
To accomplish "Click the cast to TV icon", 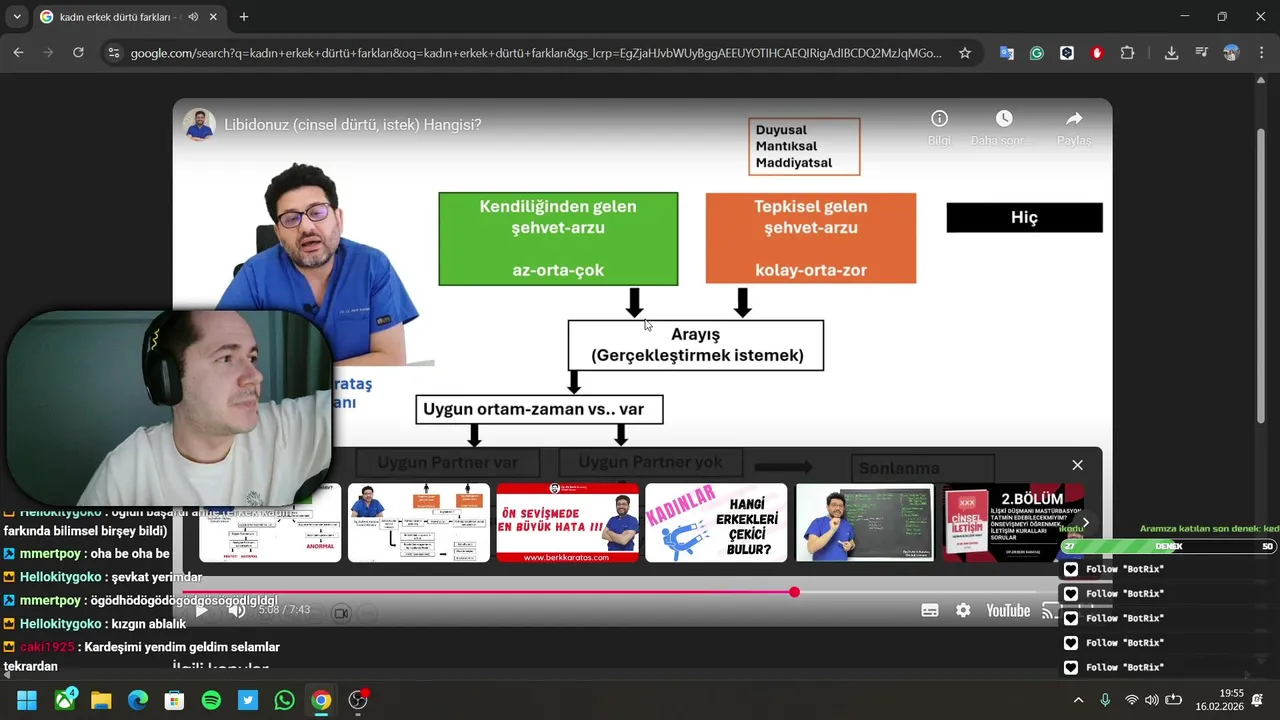I will pos(1050,610).
